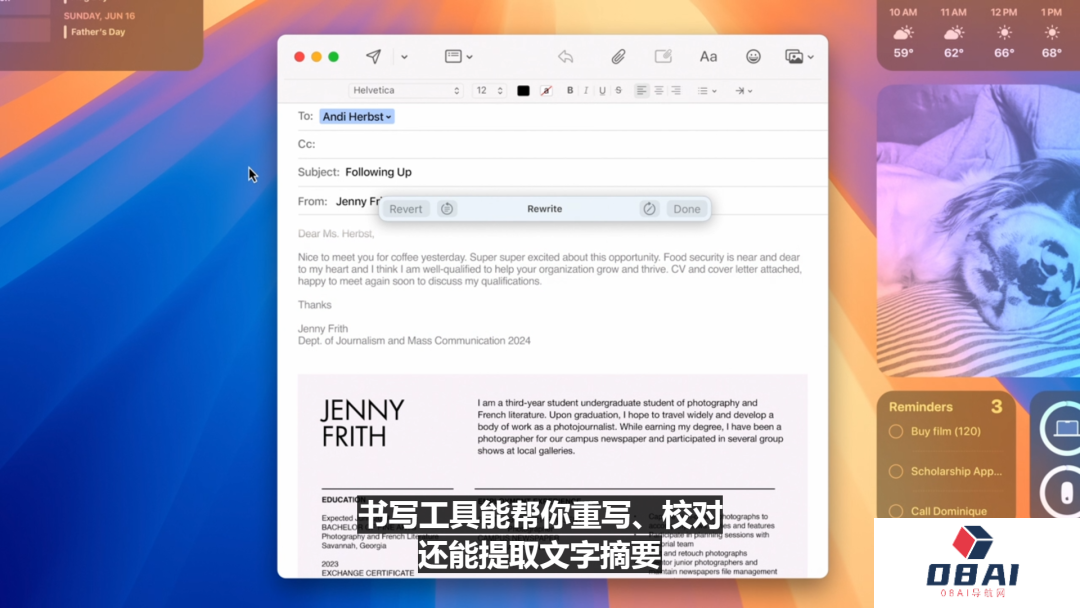The image size is (1080, 608).
Task: Toggle strikethrough text formatting
Action: [x=618, y=91]
